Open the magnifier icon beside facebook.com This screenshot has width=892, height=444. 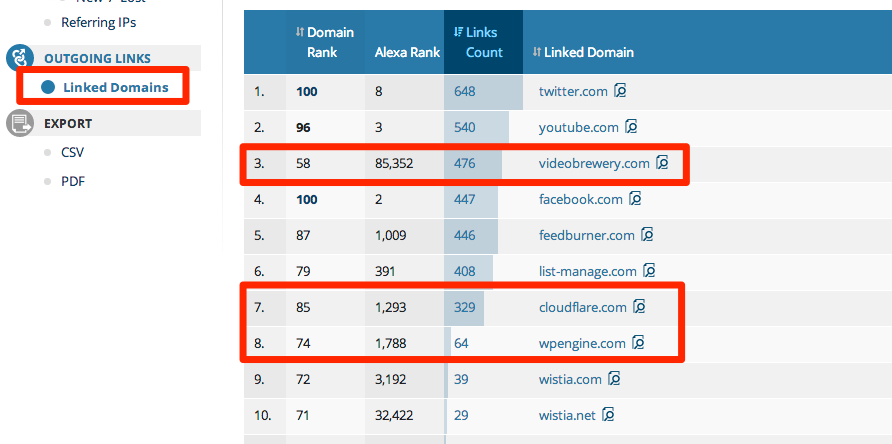click(x=635, y=199)
